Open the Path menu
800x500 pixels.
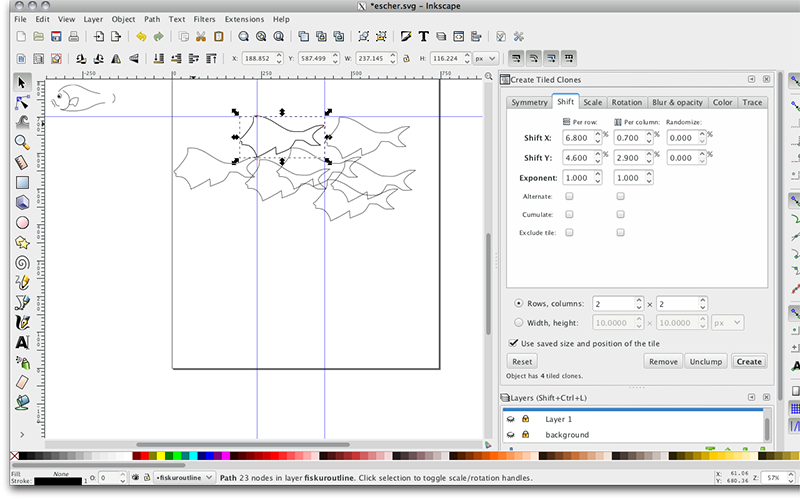pos(152,19)
